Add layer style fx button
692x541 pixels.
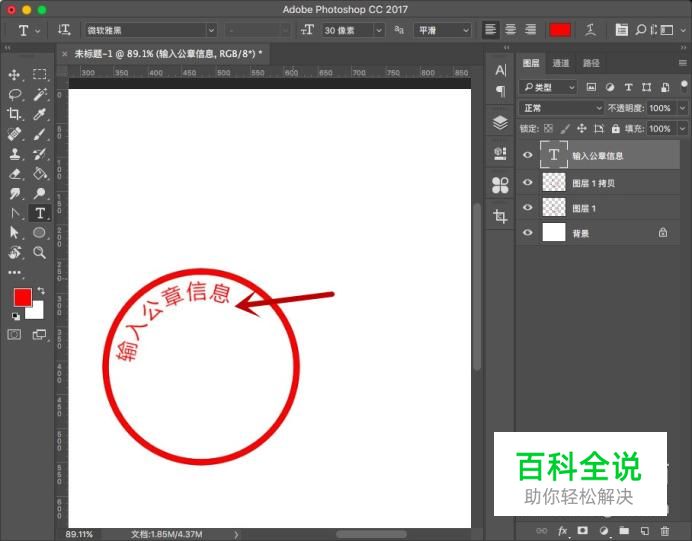pyautogui.click(x=562, y=530)
